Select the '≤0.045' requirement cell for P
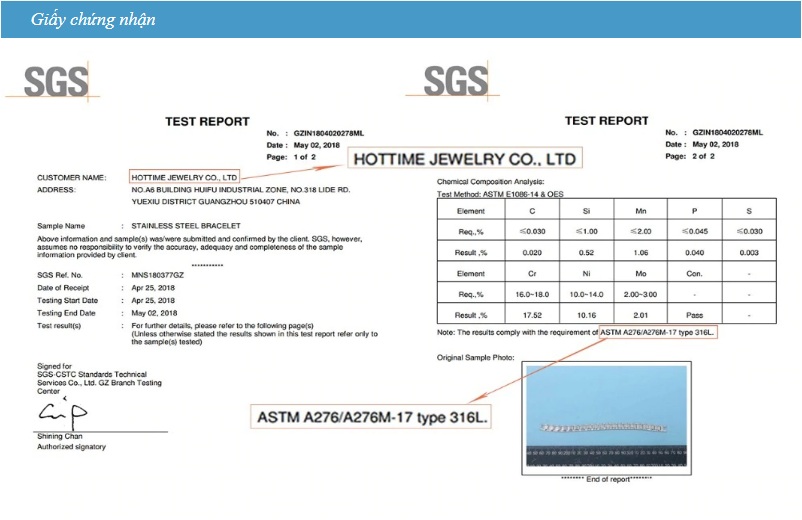The width and height of the screenshot is (802, 520). pyautogui.click(x=695, y=231)
